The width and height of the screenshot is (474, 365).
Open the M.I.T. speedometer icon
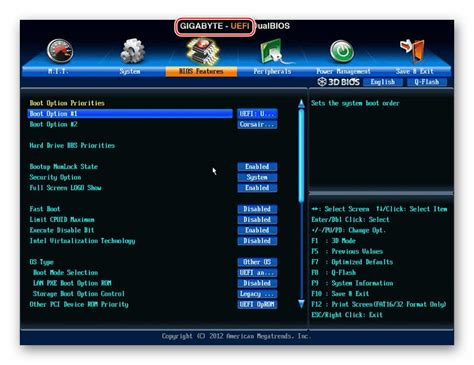pyautogui.click(x=60, y=51)
